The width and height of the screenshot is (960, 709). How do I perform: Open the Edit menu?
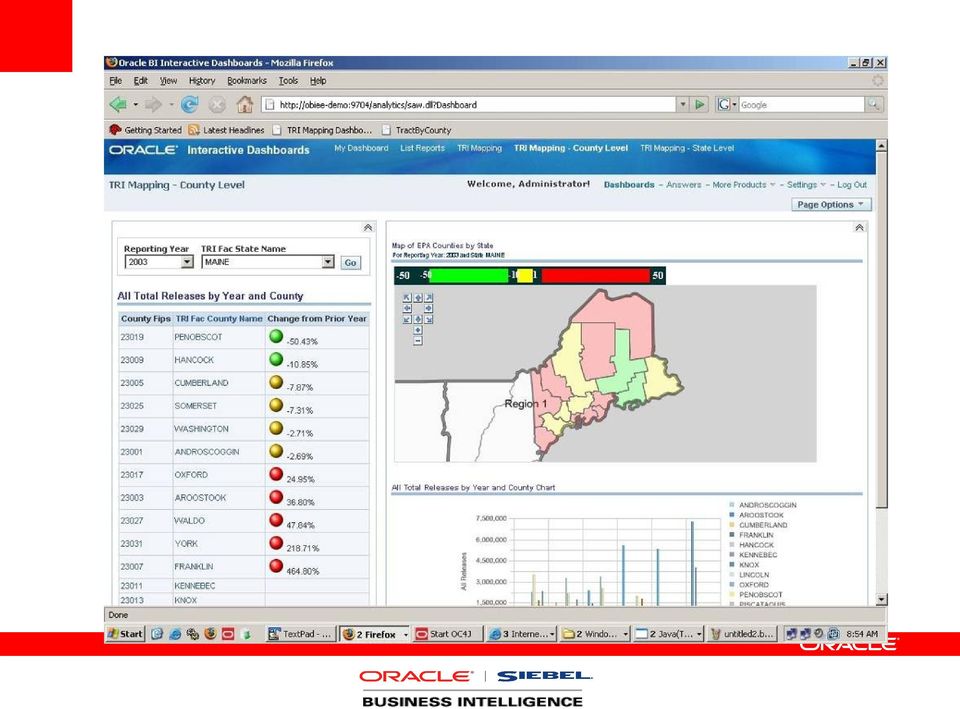tap(141, 81)
